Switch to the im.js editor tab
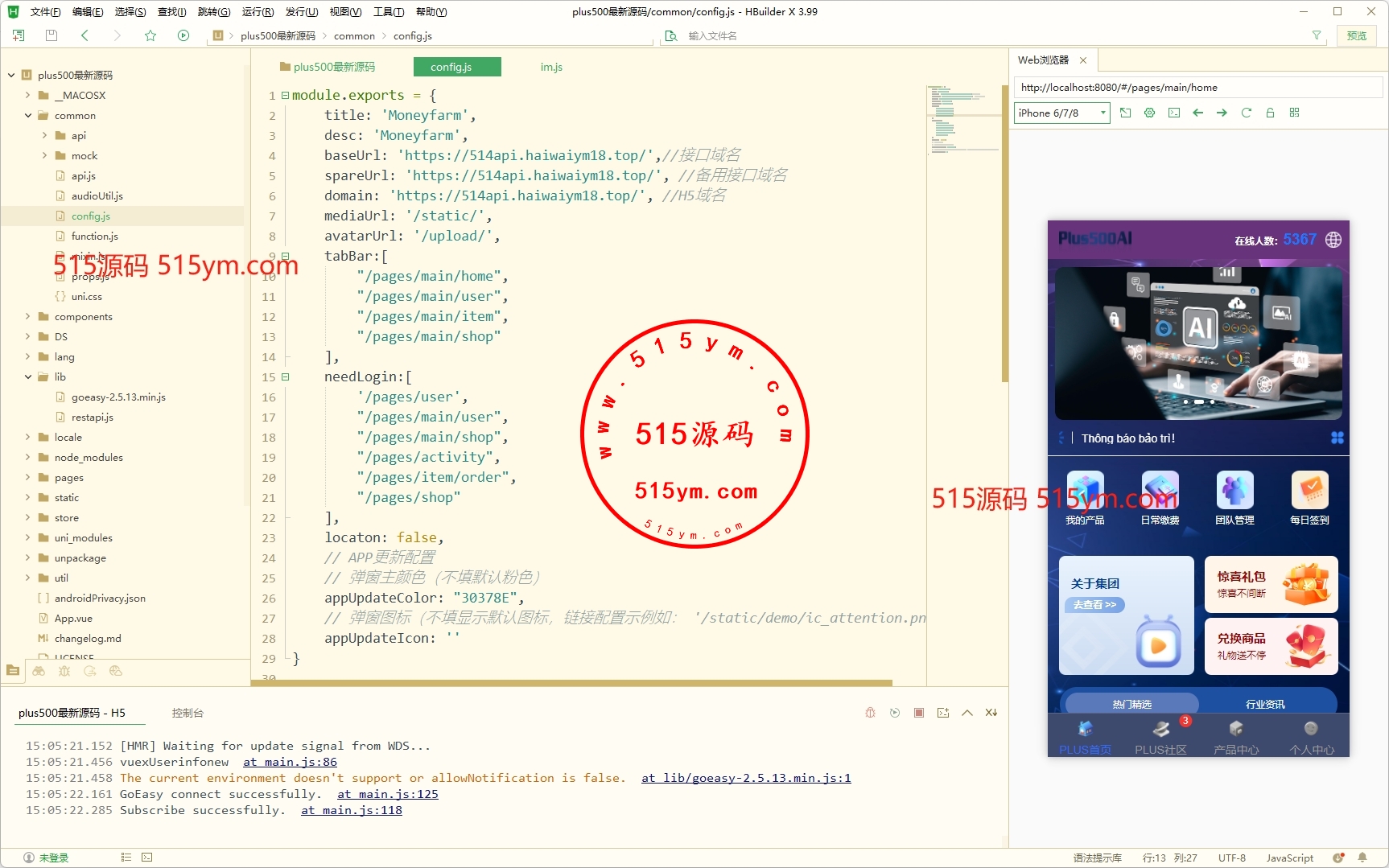Viewport: 1389px width, 868px height. coord(551,67)
